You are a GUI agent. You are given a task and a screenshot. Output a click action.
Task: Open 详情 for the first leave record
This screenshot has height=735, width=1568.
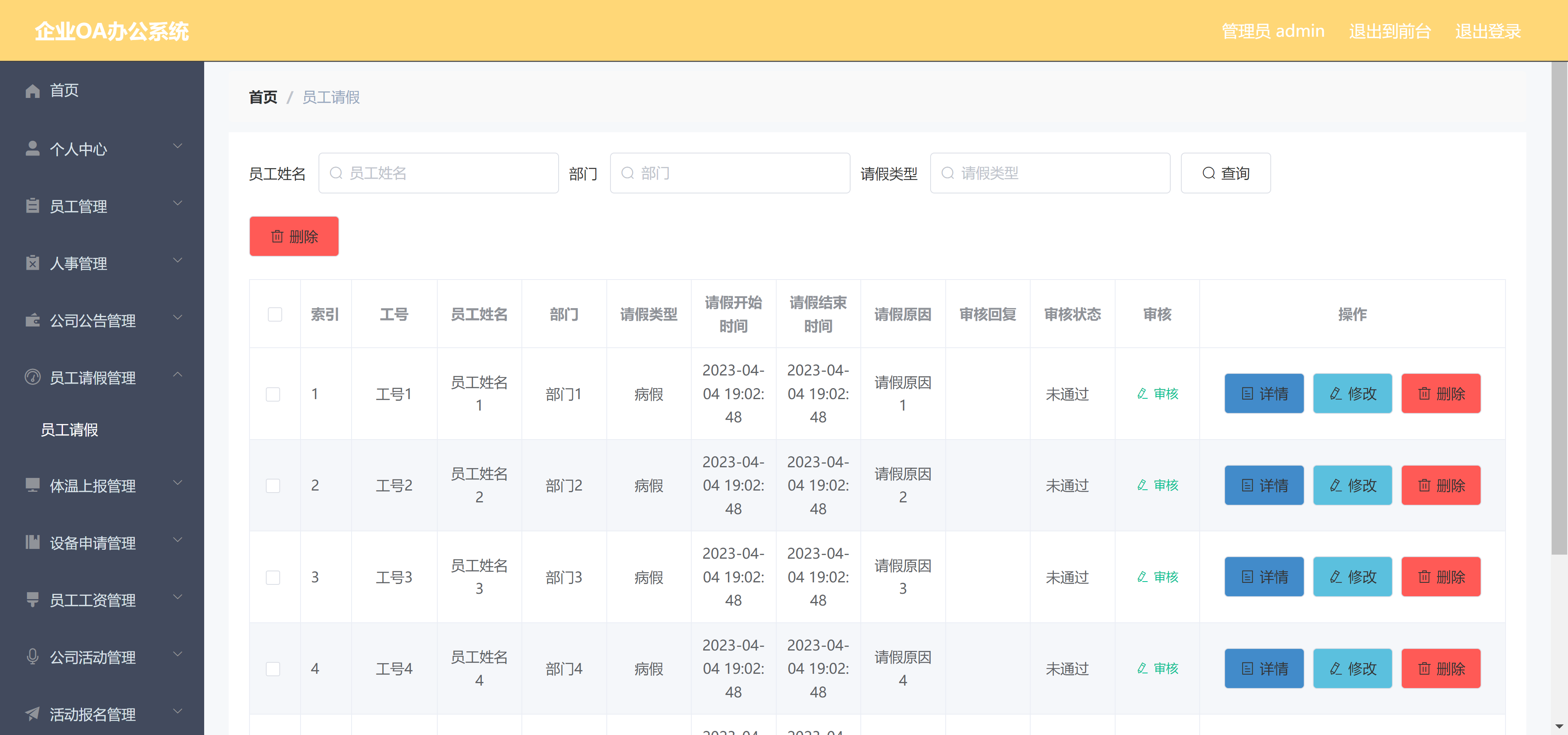(1264, 394)
